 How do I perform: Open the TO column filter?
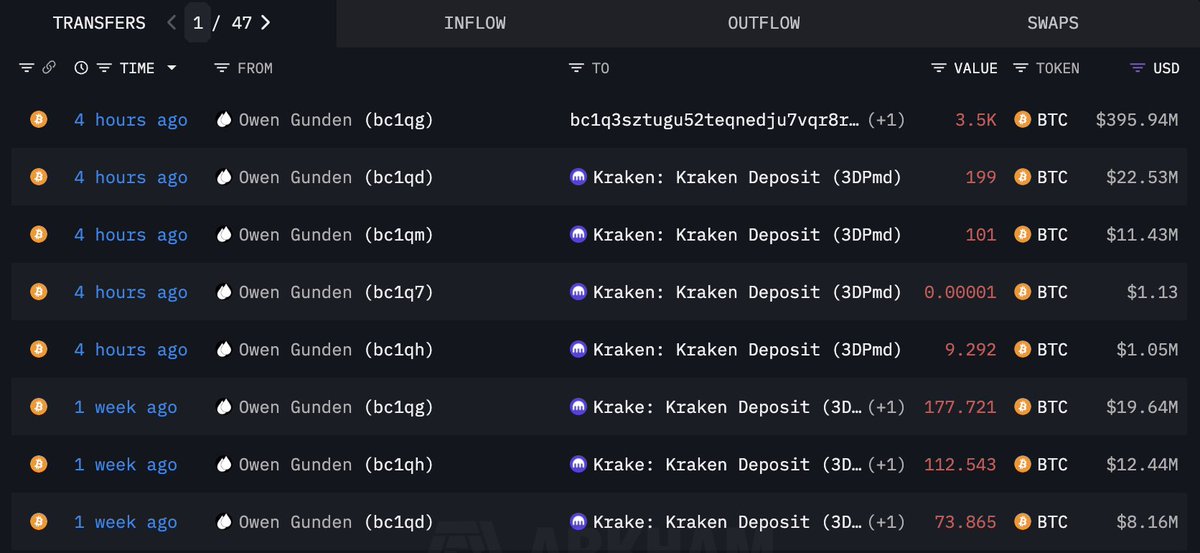pos(576,68)
